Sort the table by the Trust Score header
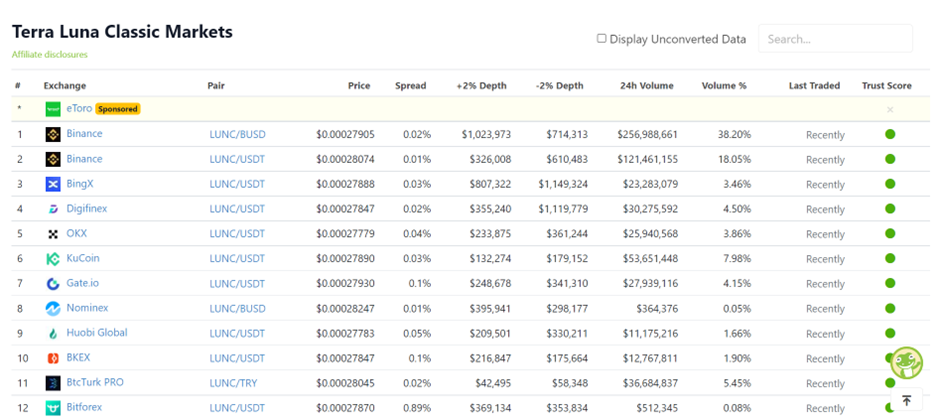The image size is (940, 417). point(887,86)
